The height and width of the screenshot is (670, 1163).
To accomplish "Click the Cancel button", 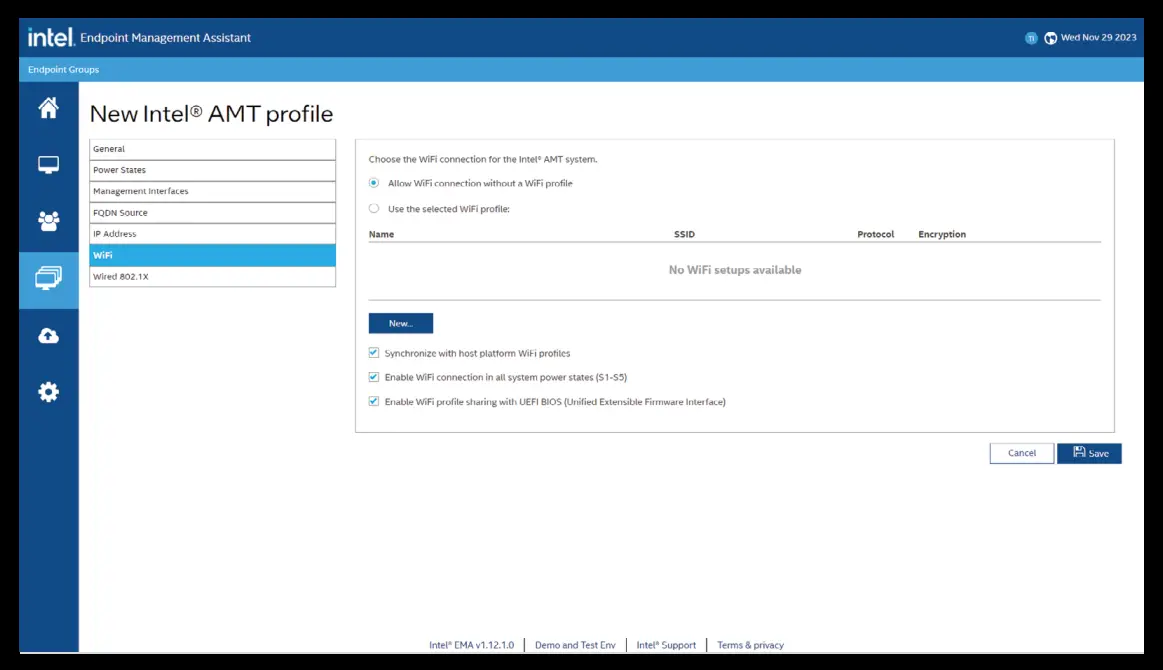I will pos(1021,453).
